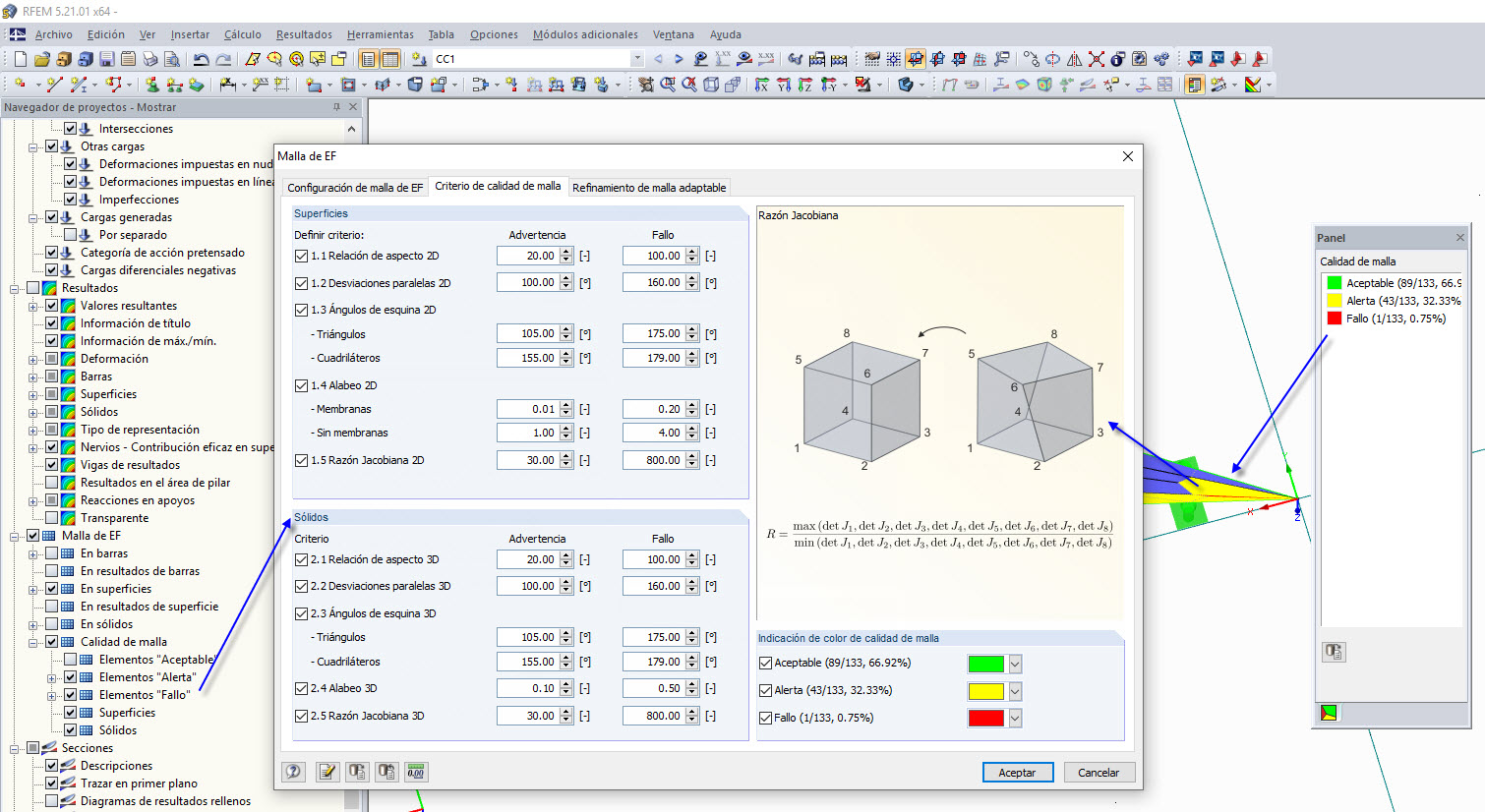Click the help icon in Malla de EF dialog
The height and width of the screenshot is (812, 1485).
(293, 772)
